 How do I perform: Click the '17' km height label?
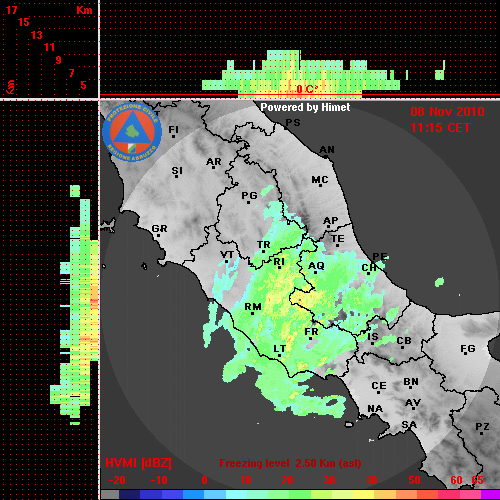point(12,10)
